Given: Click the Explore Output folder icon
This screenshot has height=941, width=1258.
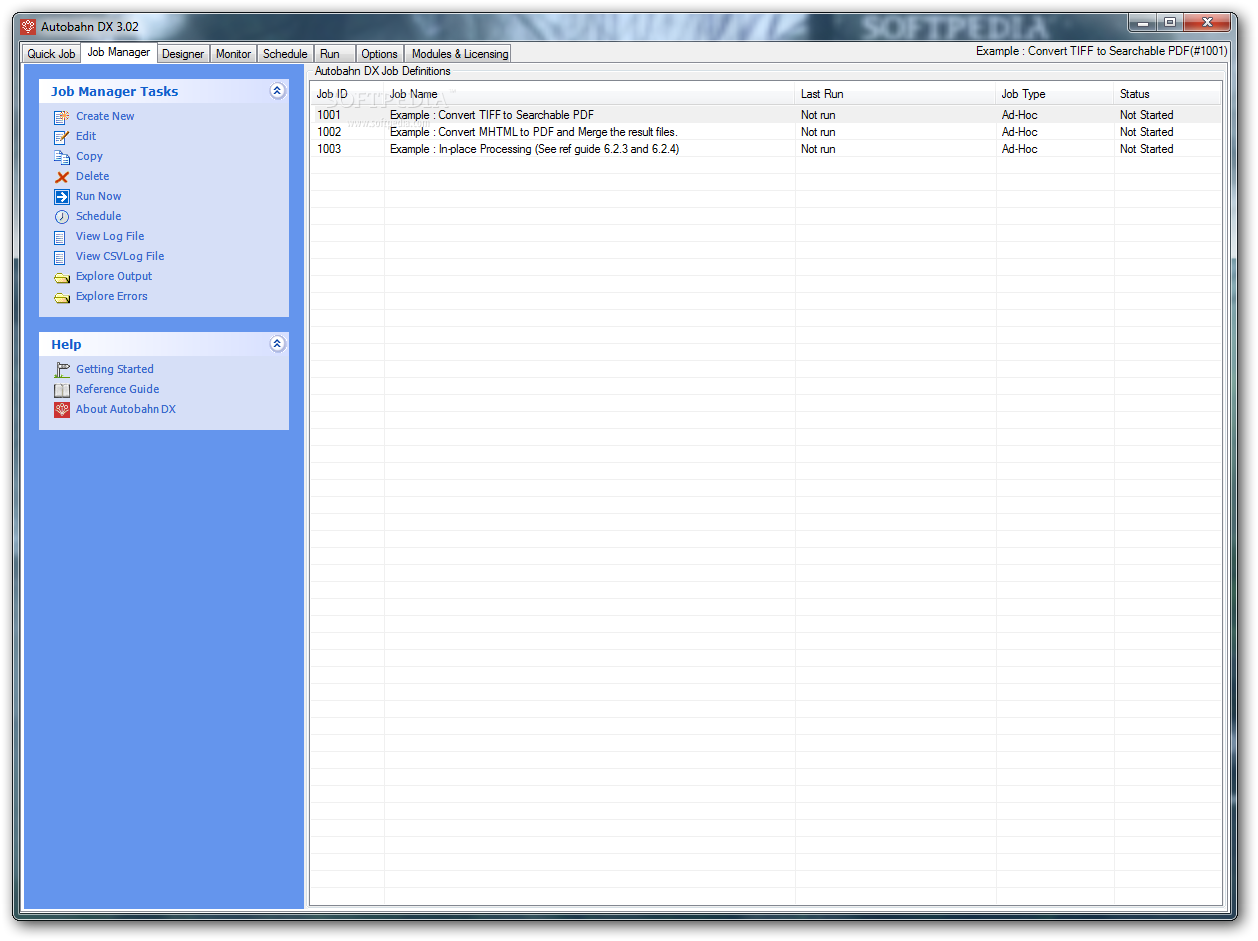Looking at the screenshot, I should click(62, 277).
